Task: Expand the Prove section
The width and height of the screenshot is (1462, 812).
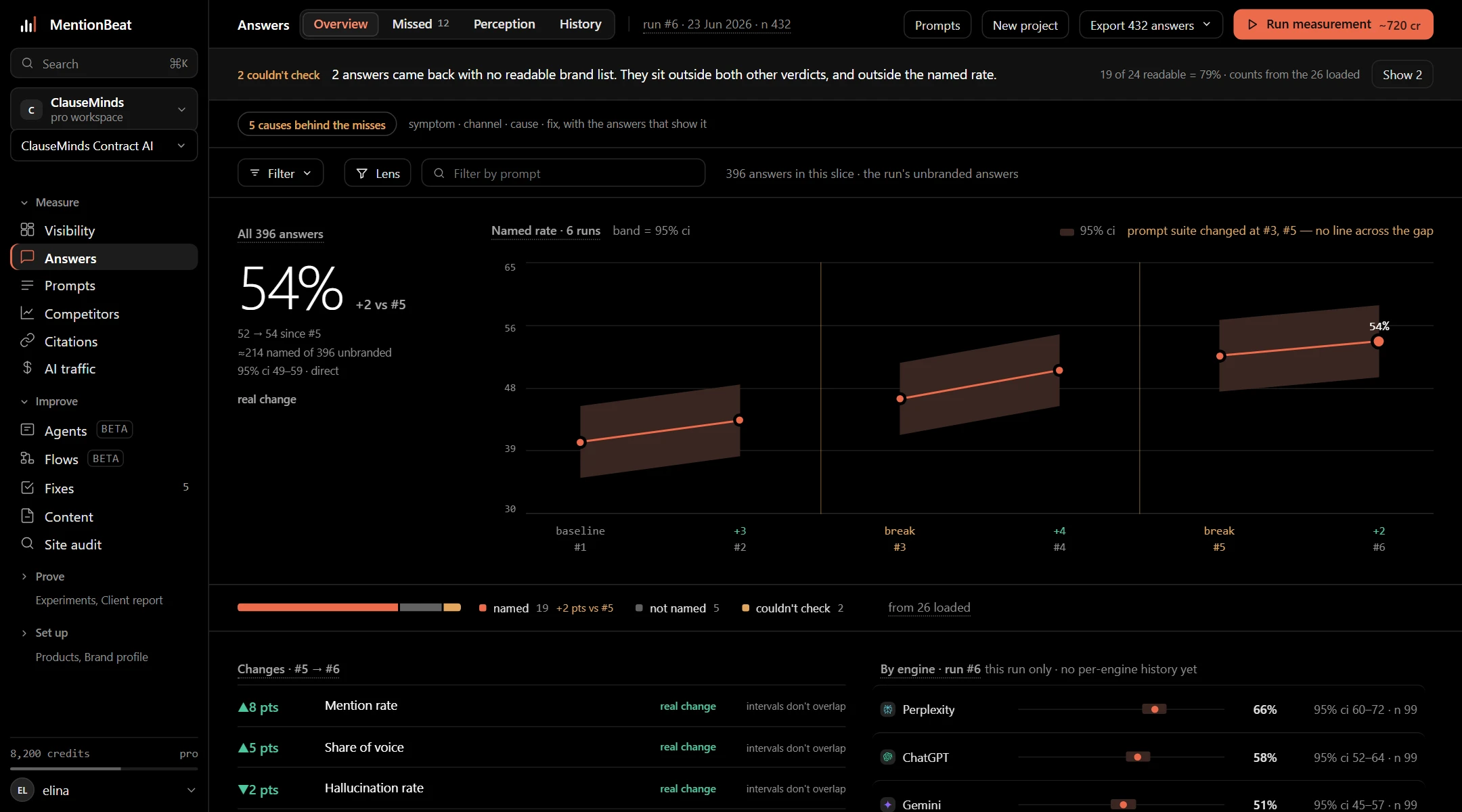Action: pos(43,577)
